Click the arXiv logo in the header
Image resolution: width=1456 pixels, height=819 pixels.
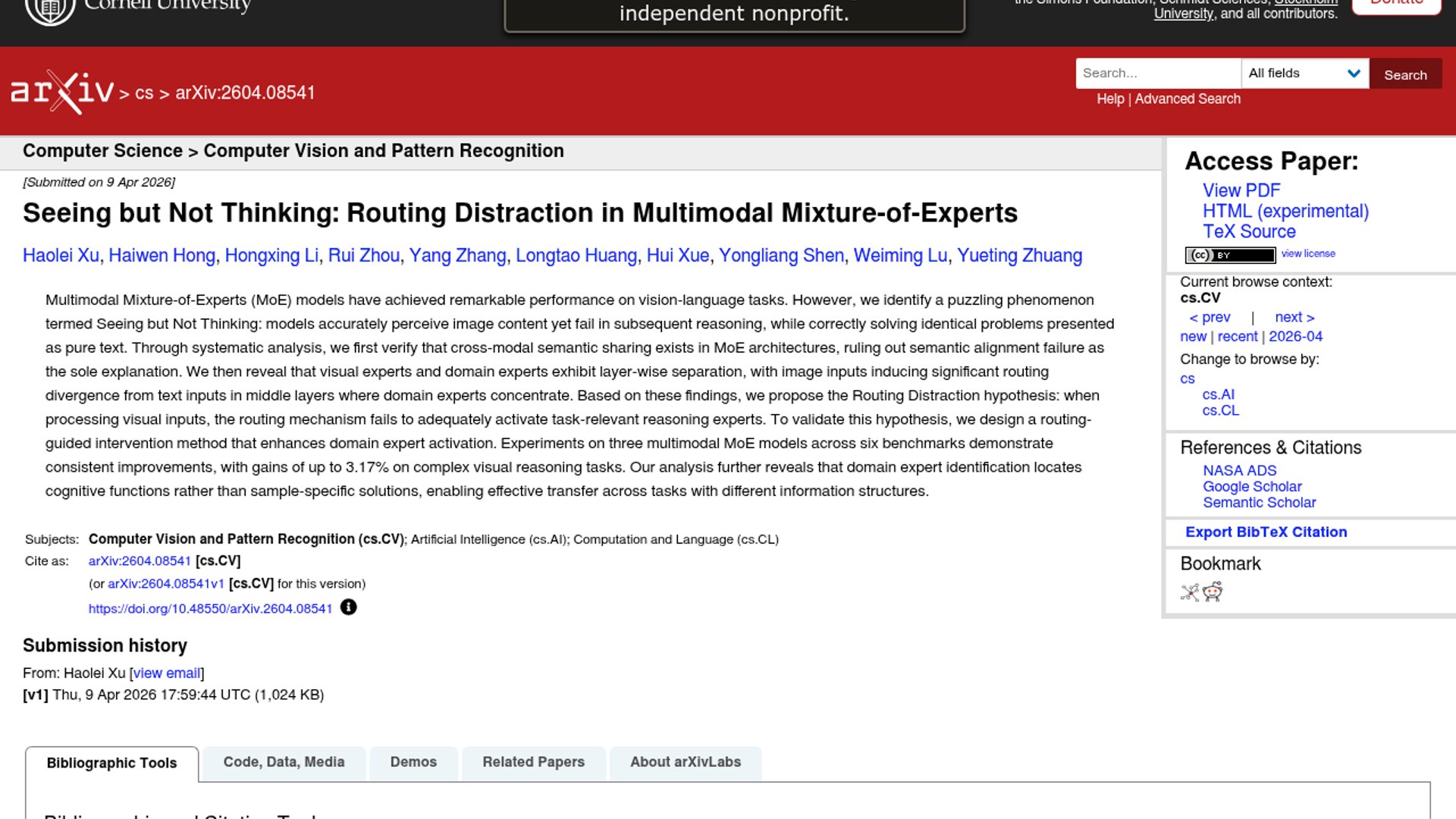61,91
